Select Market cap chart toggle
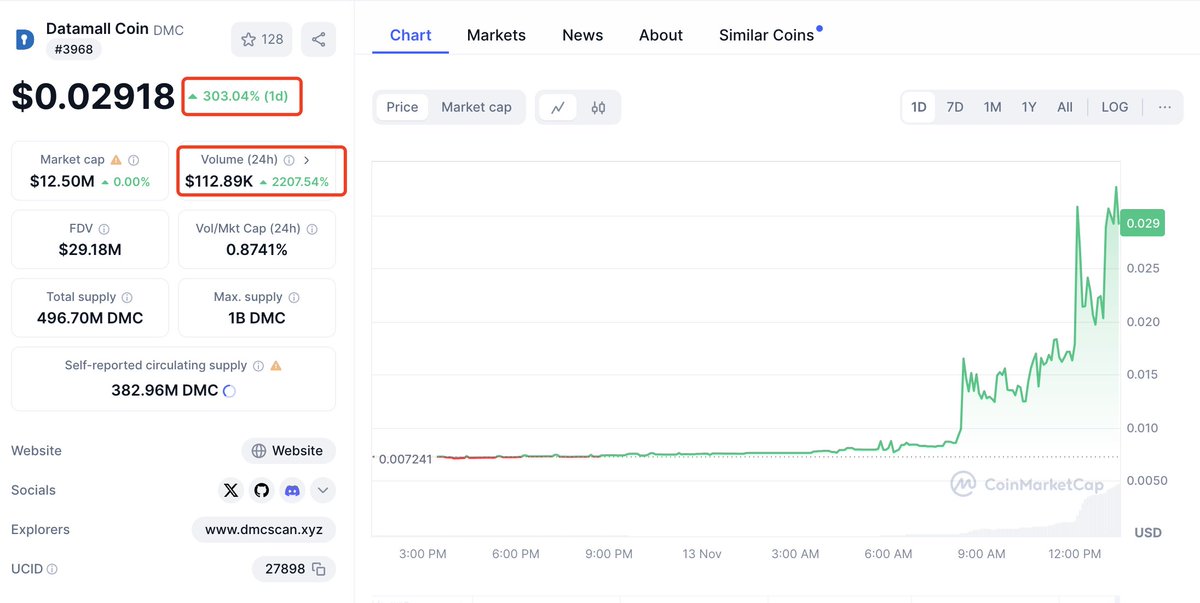This screenshot has height=603, width=1200. 476,107
